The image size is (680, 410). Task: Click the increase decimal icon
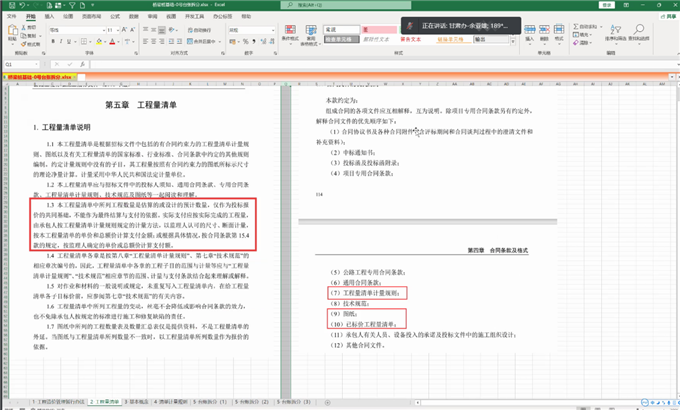tap(263, 42)
